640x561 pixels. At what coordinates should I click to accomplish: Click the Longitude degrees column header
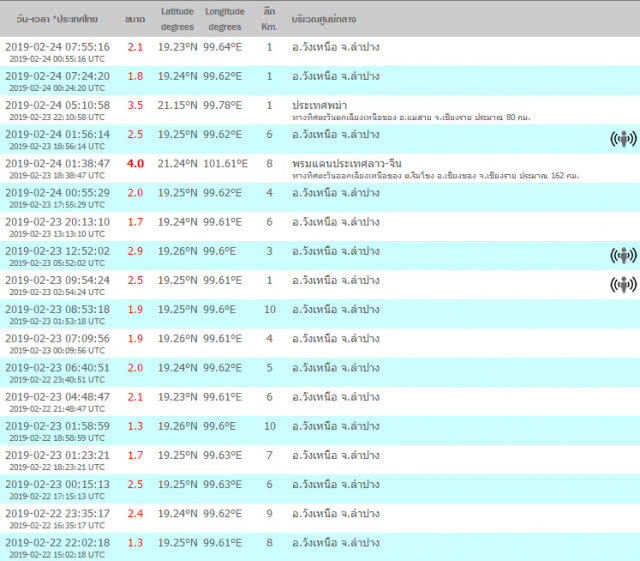224,19
